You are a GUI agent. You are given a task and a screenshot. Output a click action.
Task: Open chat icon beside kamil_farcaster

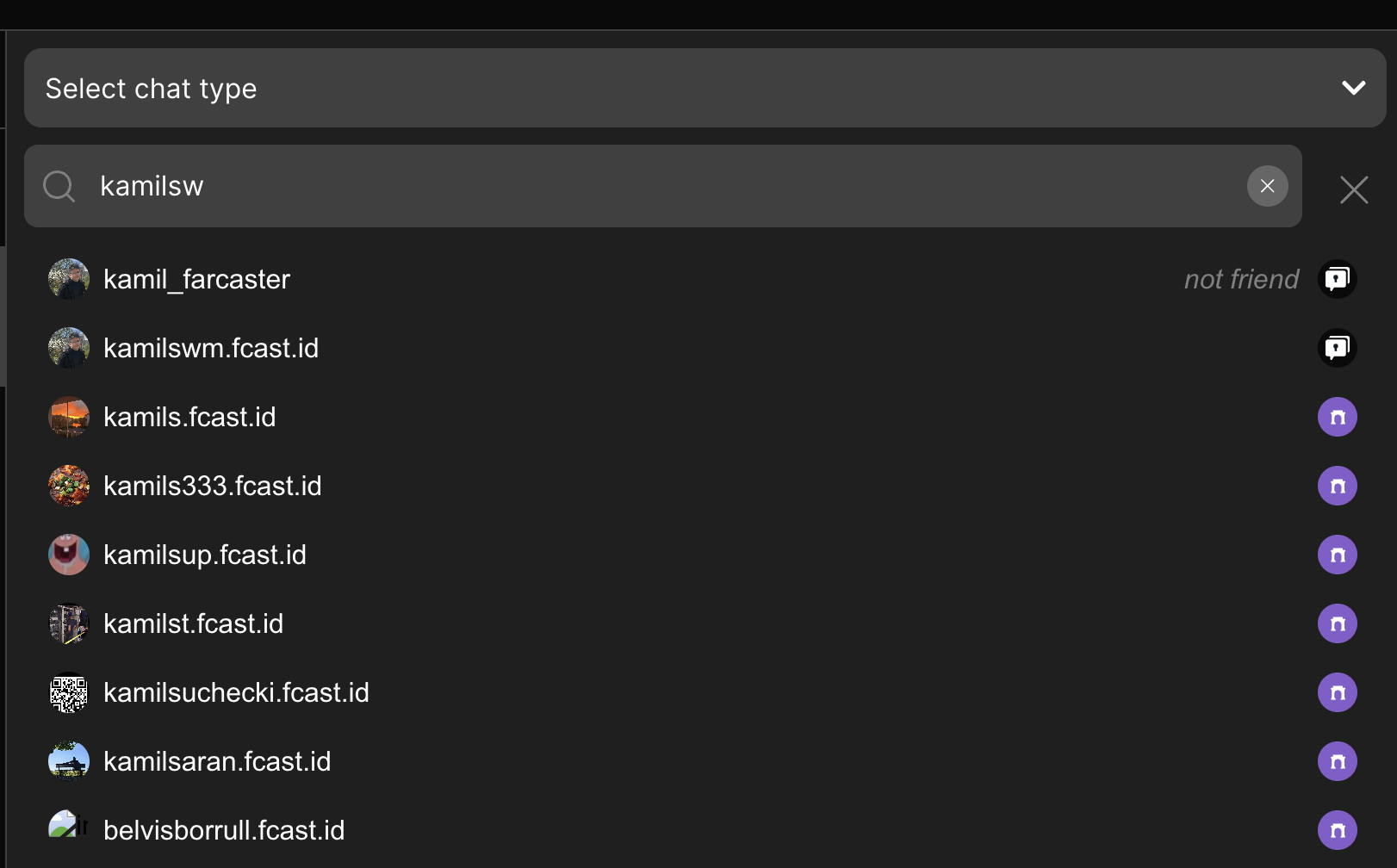click(x=1337, y=279)
